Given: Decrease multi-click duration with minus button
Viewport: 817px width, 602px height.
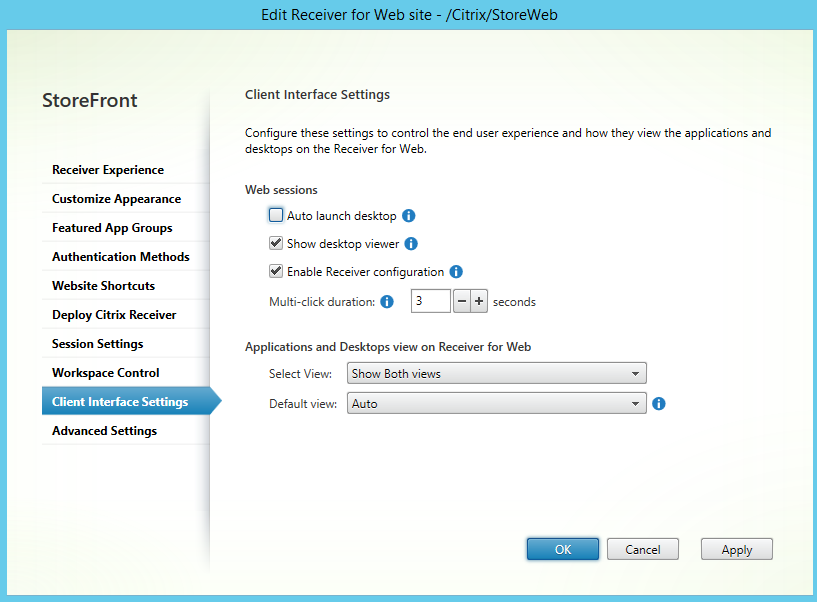Looking at the screenshot, I should (462, 301).
